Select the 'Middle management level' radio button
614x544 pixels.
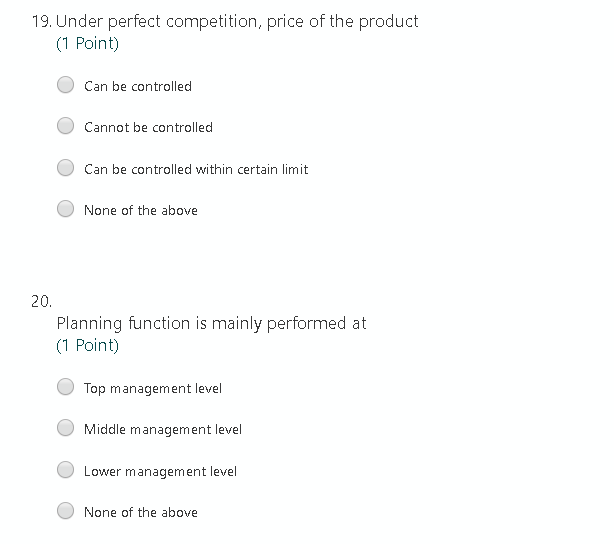click(x=65, y=428)
